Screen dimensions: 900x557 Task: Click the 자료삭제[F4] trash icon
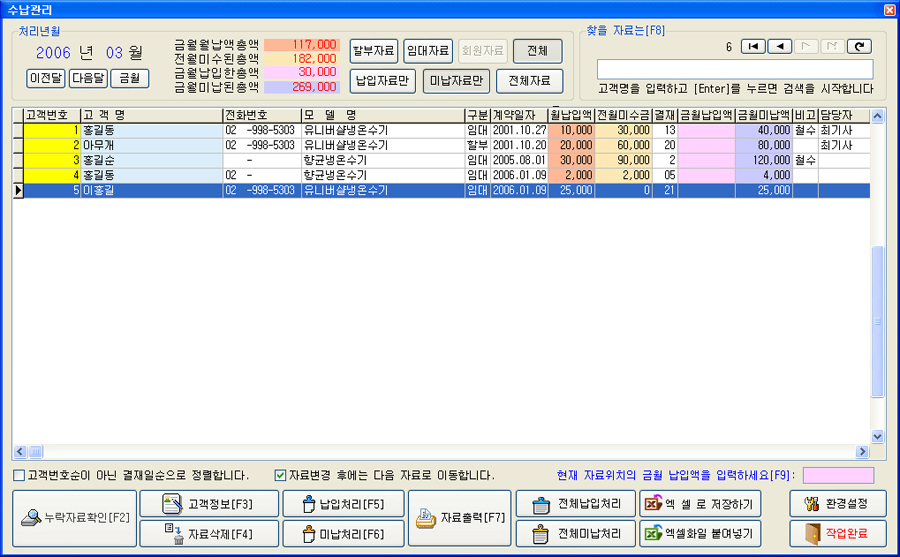coord(173,533)
